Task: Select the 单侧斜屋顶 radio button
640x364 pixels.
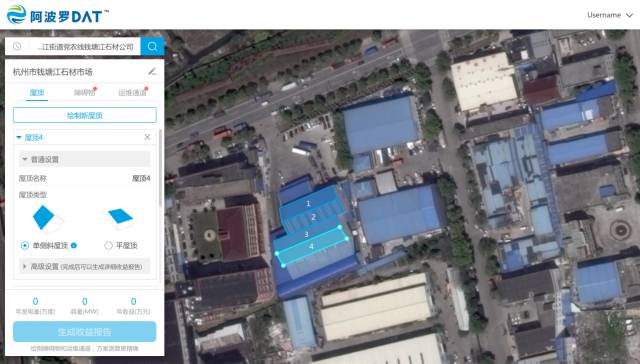Action: [25, 245]
